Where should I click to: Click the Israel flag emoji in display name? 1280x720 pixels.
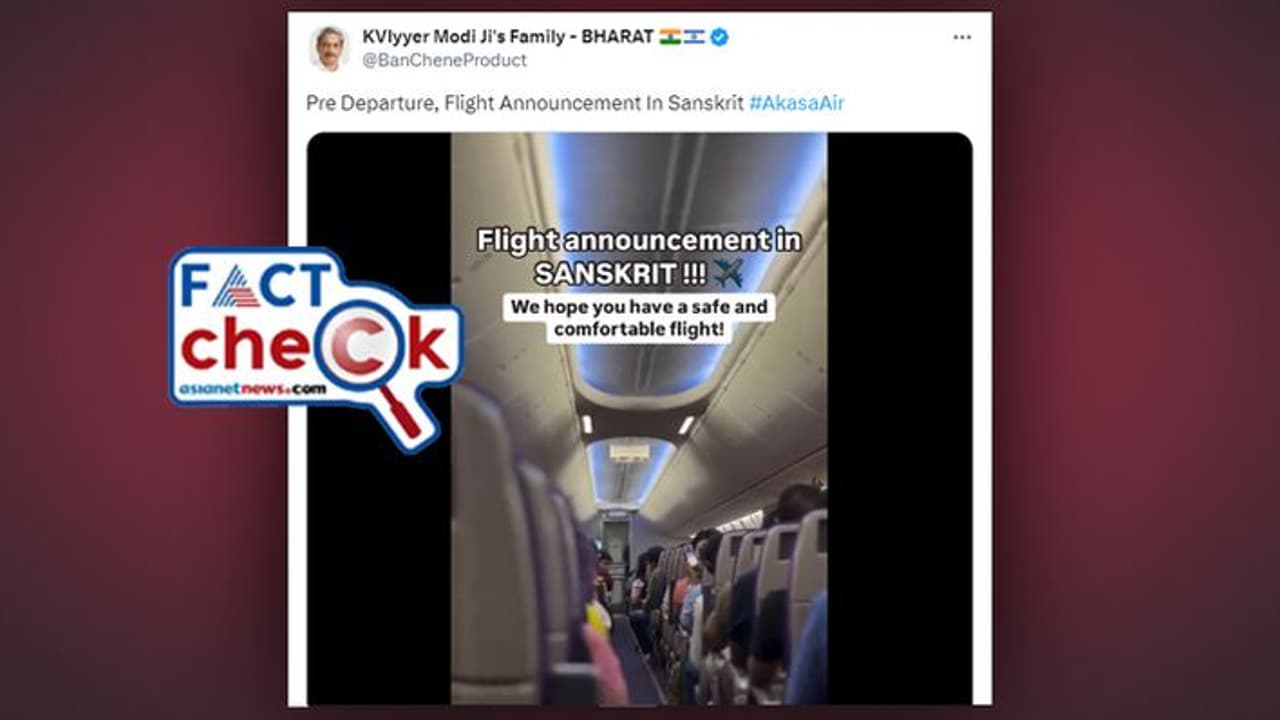tap(694, 37)
